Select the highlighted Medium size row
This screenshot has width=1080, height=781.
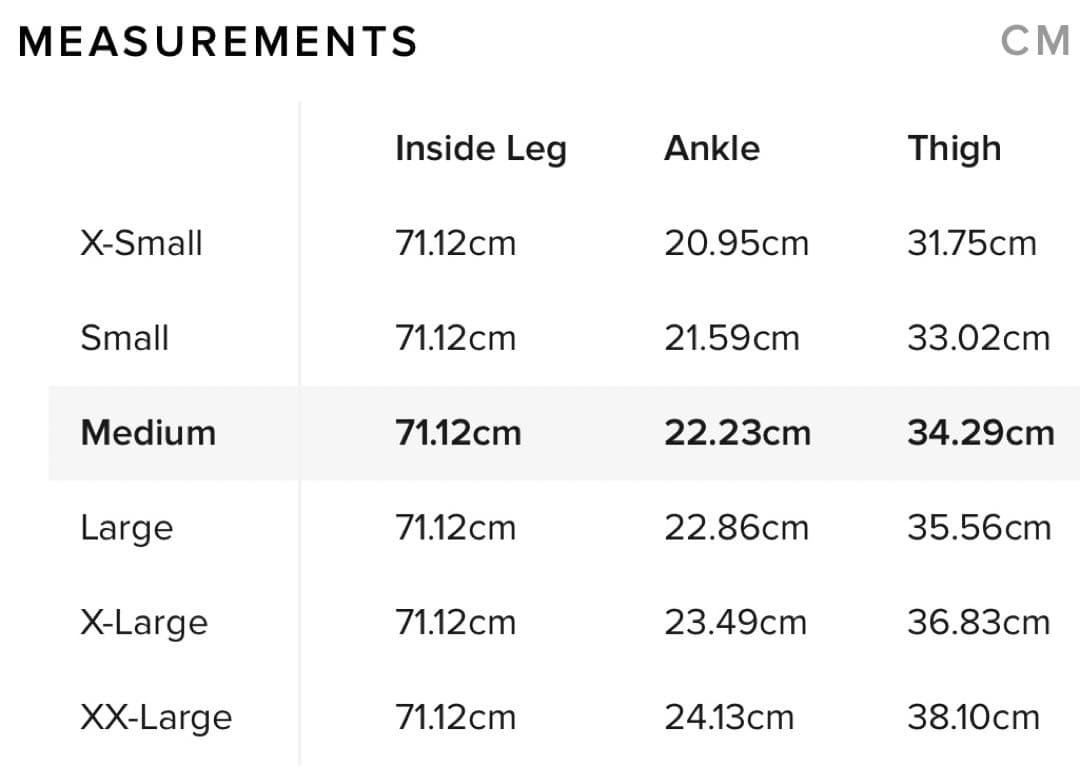tap(148, 433)
